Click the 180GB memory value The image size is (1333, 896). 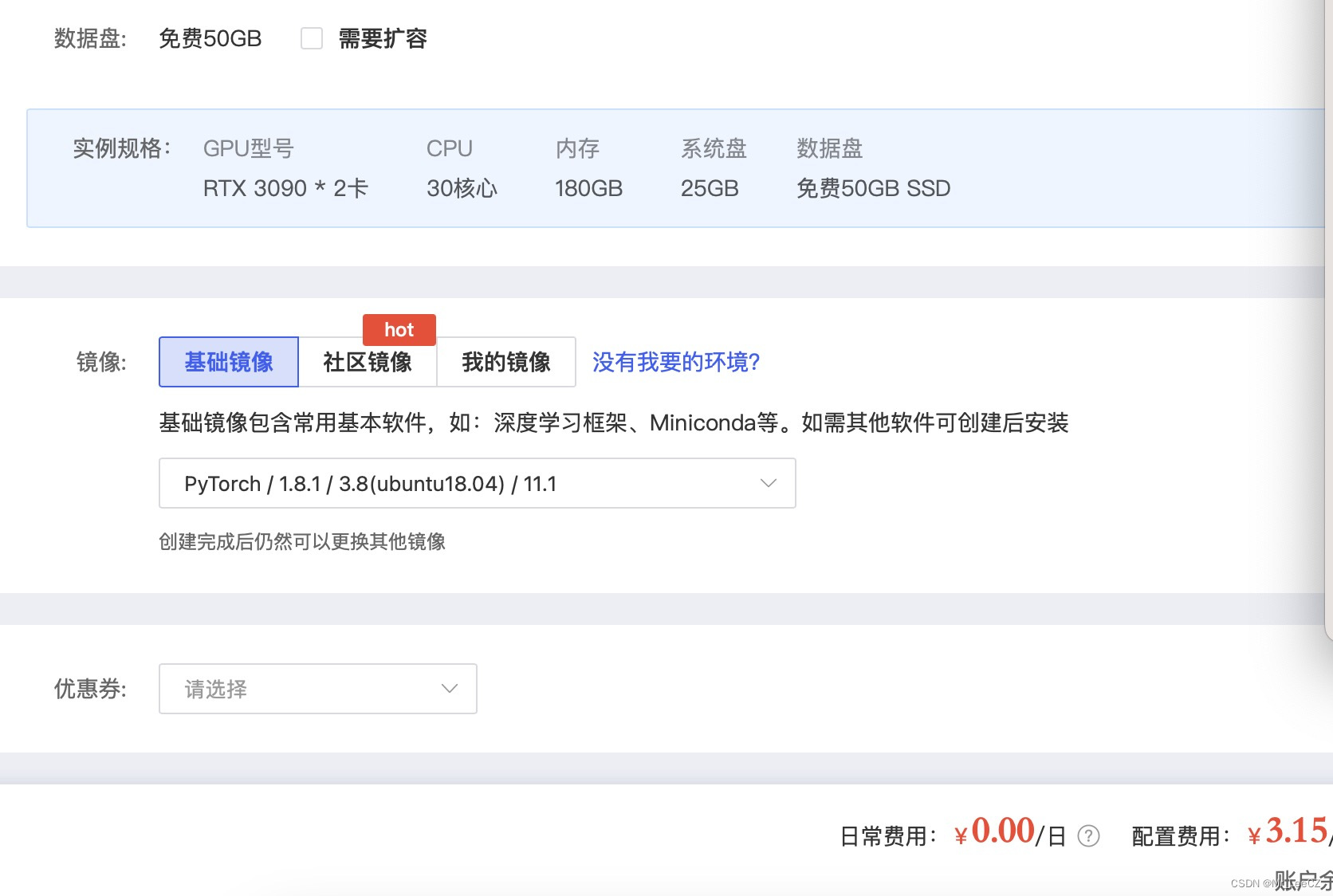coord(588,188)
